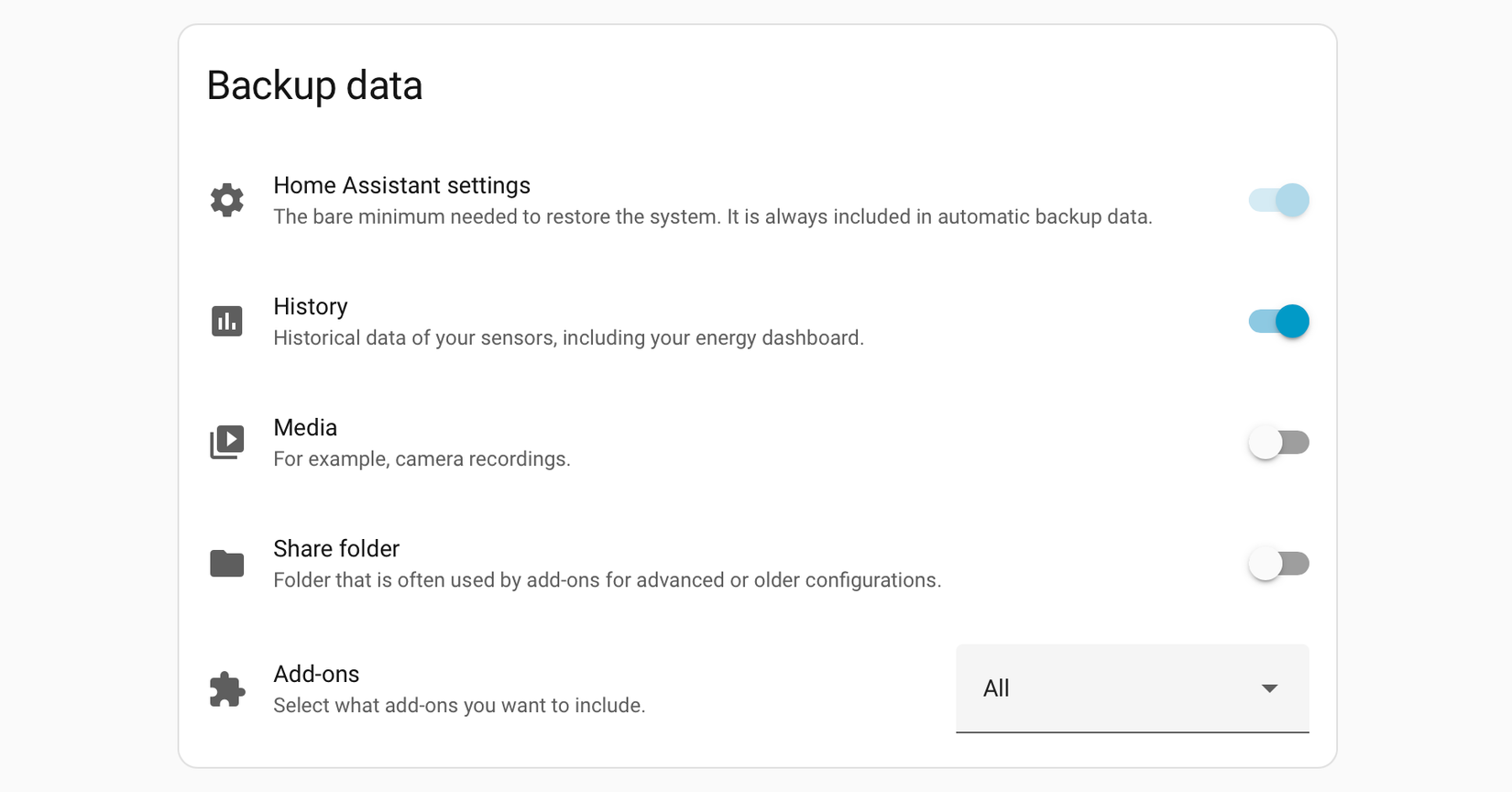Click the Home Assistant settings label
1512x792 pixels.
click(x=401, y=185)
